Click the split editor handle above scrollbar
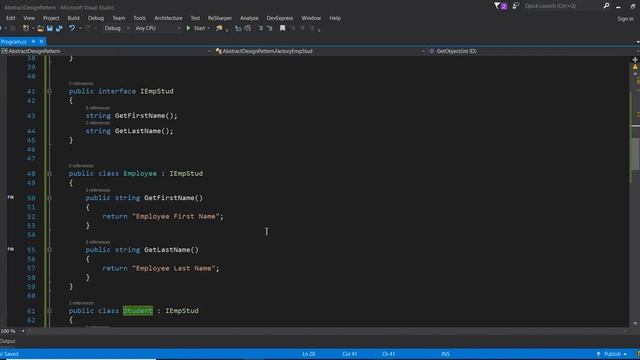 (635, 60)
